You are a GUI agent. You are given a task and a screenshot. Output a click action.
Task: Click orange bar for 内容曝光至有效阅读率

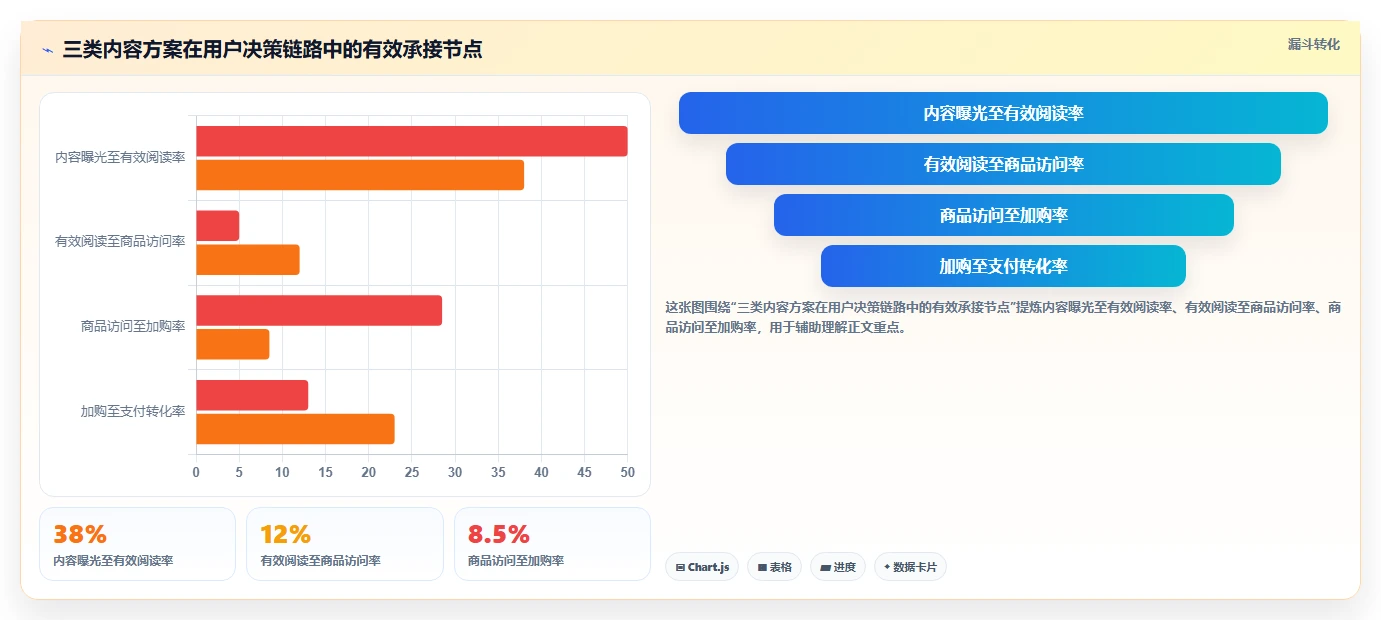tap(360, 175)
